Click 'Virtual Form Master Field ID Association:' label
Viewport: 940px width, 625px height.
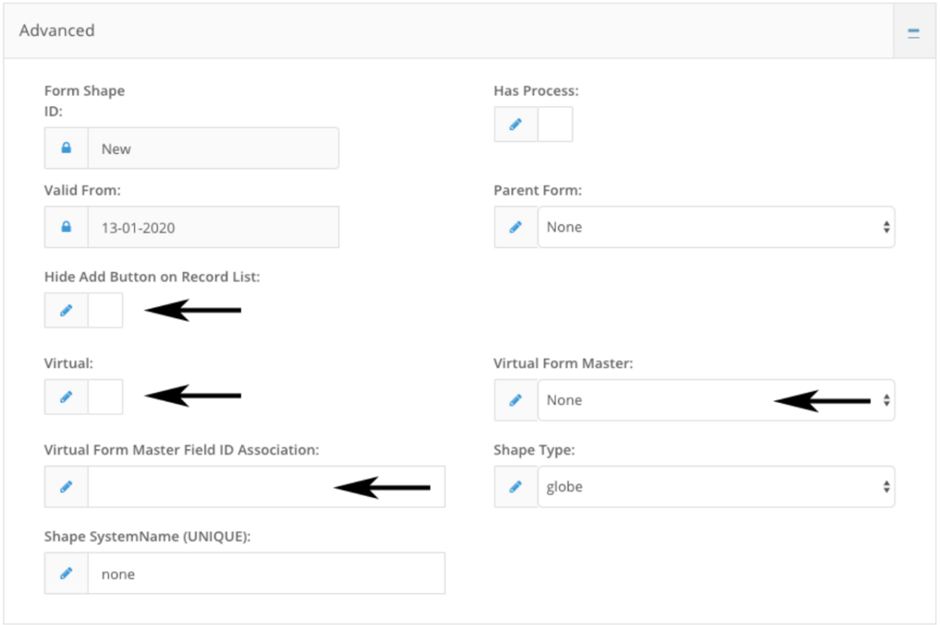[182, 450]
